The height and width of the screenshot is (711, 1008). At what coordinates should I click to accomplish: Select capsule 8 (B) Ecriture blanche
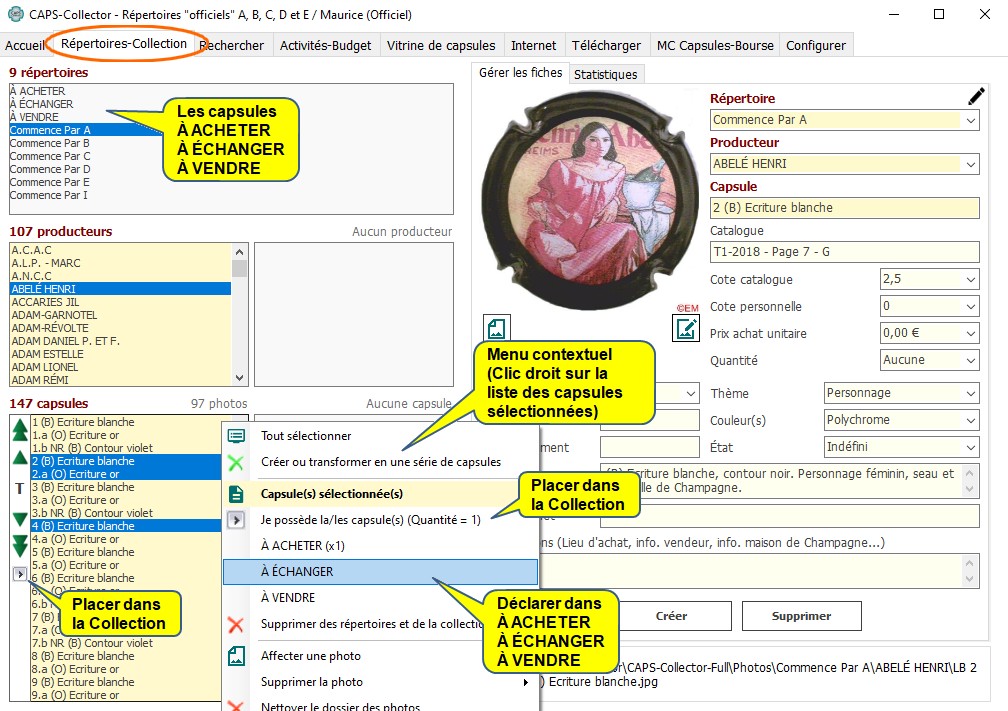click(x=126, y=656)
